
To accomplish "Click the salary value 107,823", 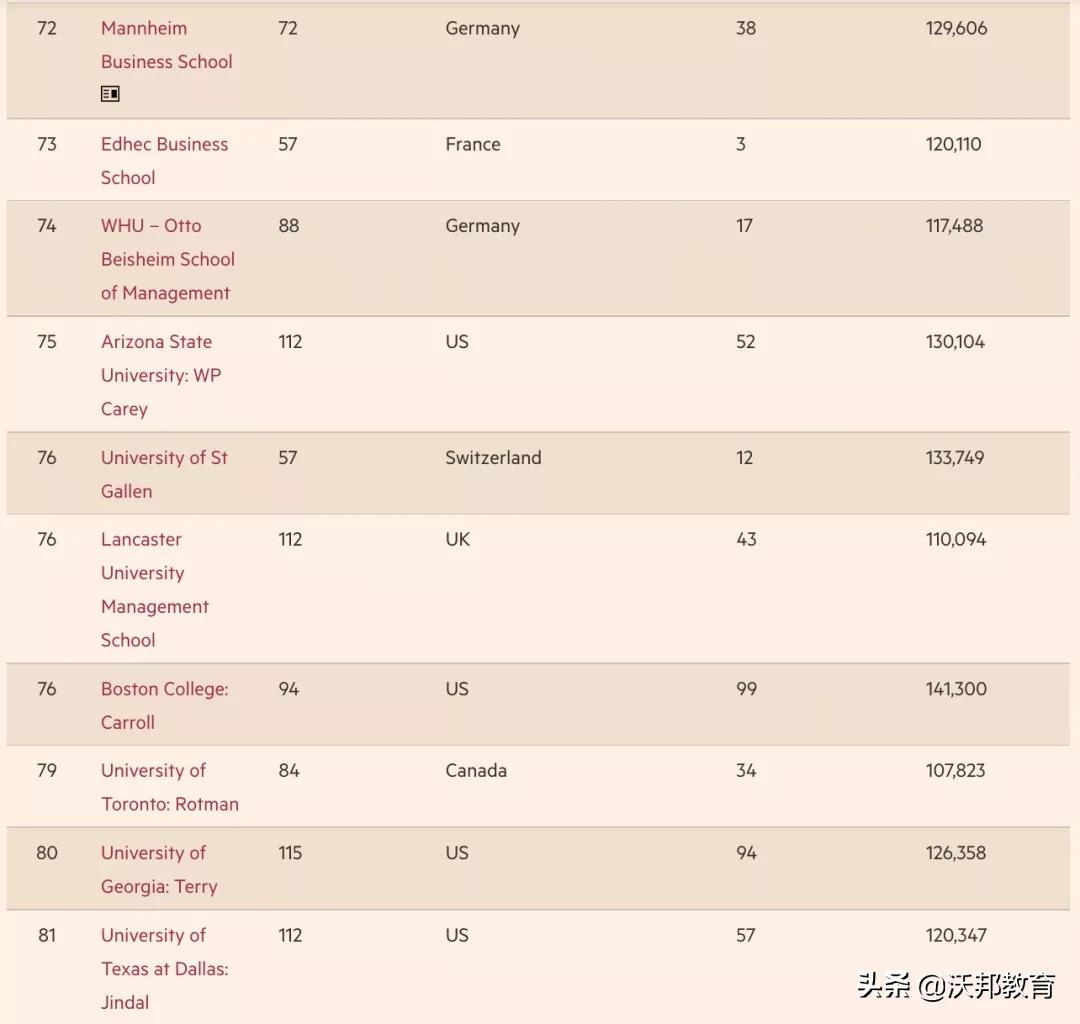I will [955, 771].
